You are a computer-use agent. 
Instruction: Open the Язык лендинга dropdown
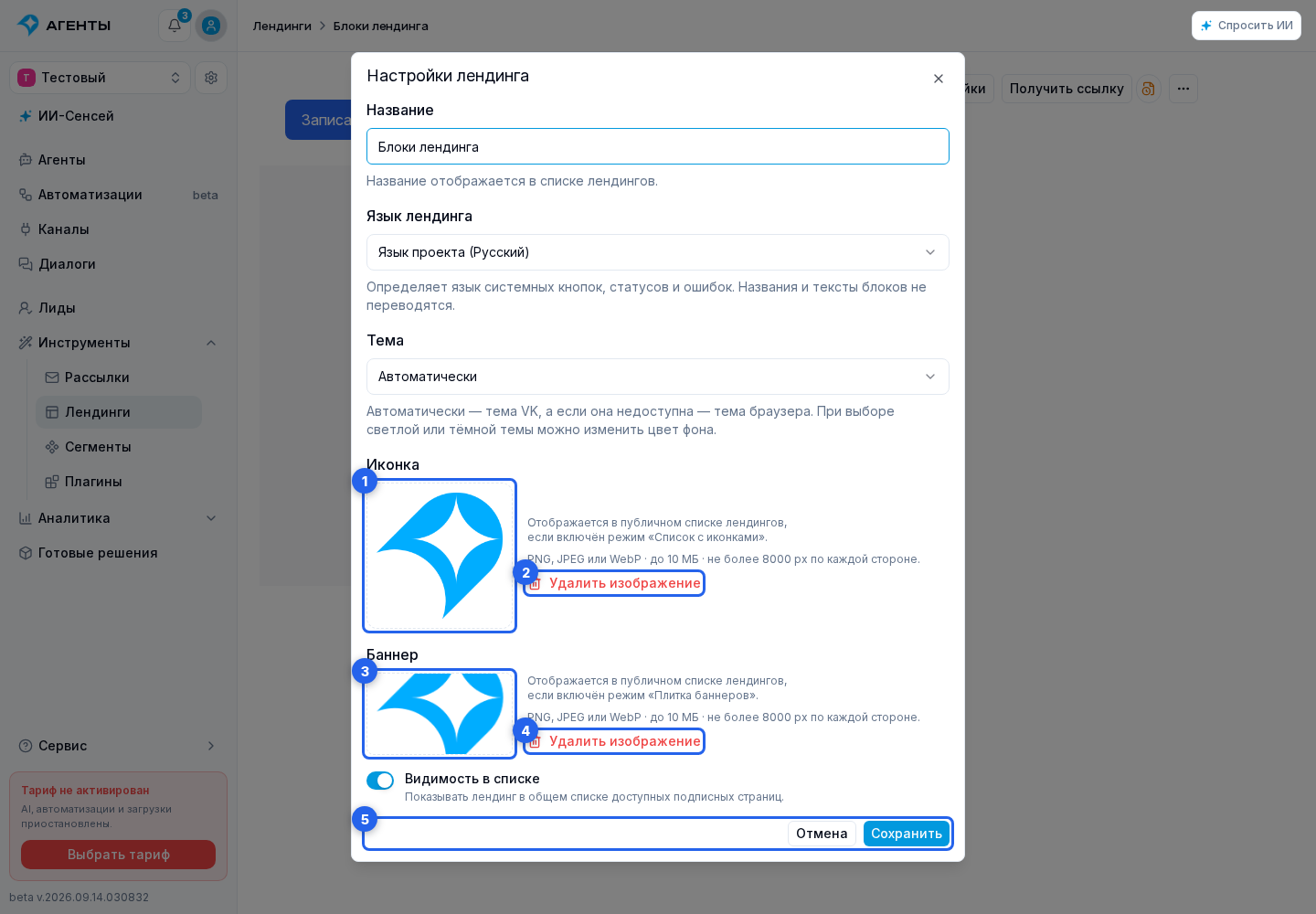[x=658, y=252]
